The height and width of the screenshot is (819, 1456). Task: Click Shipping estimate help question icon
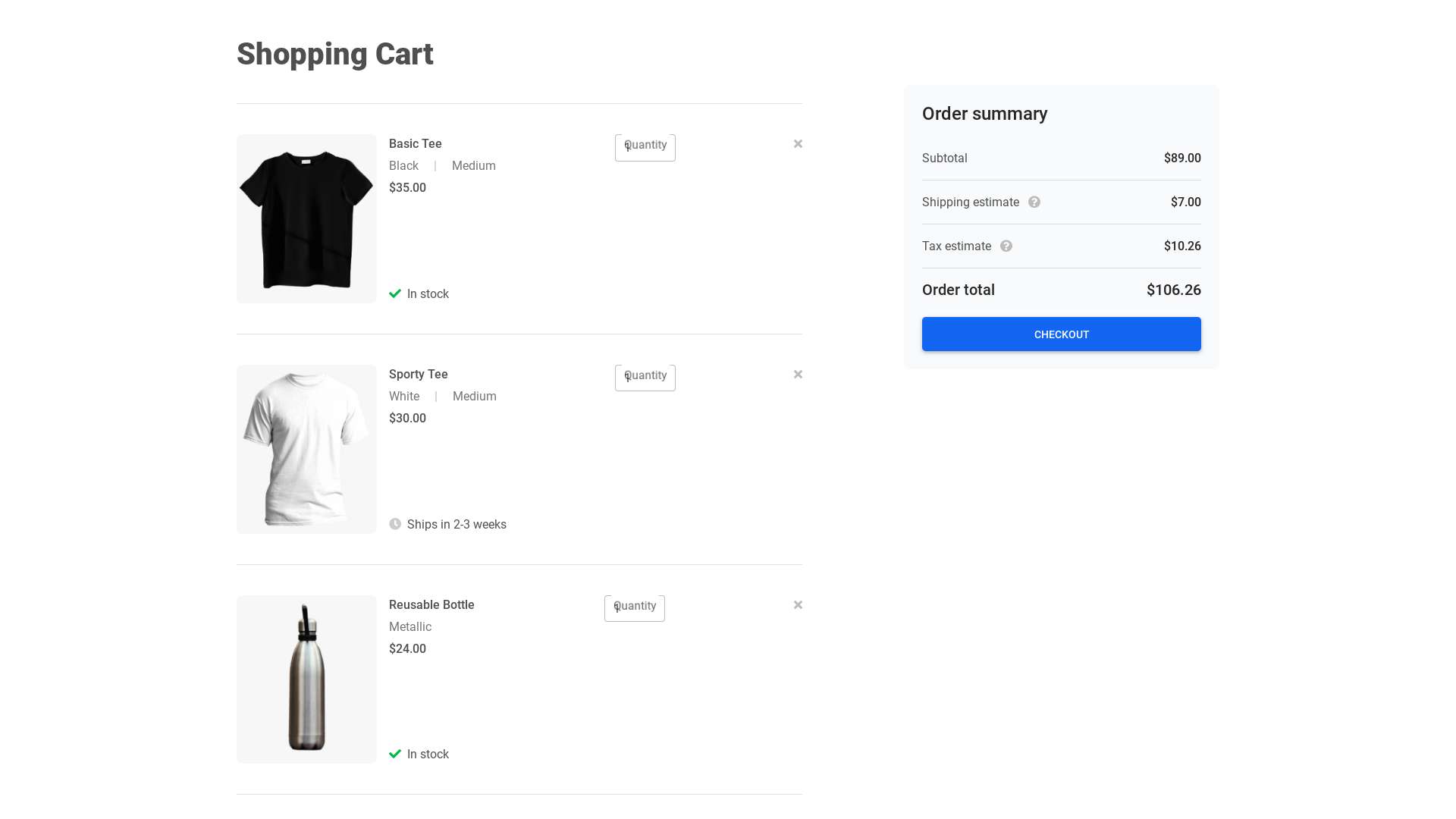tap(1034, 202)
